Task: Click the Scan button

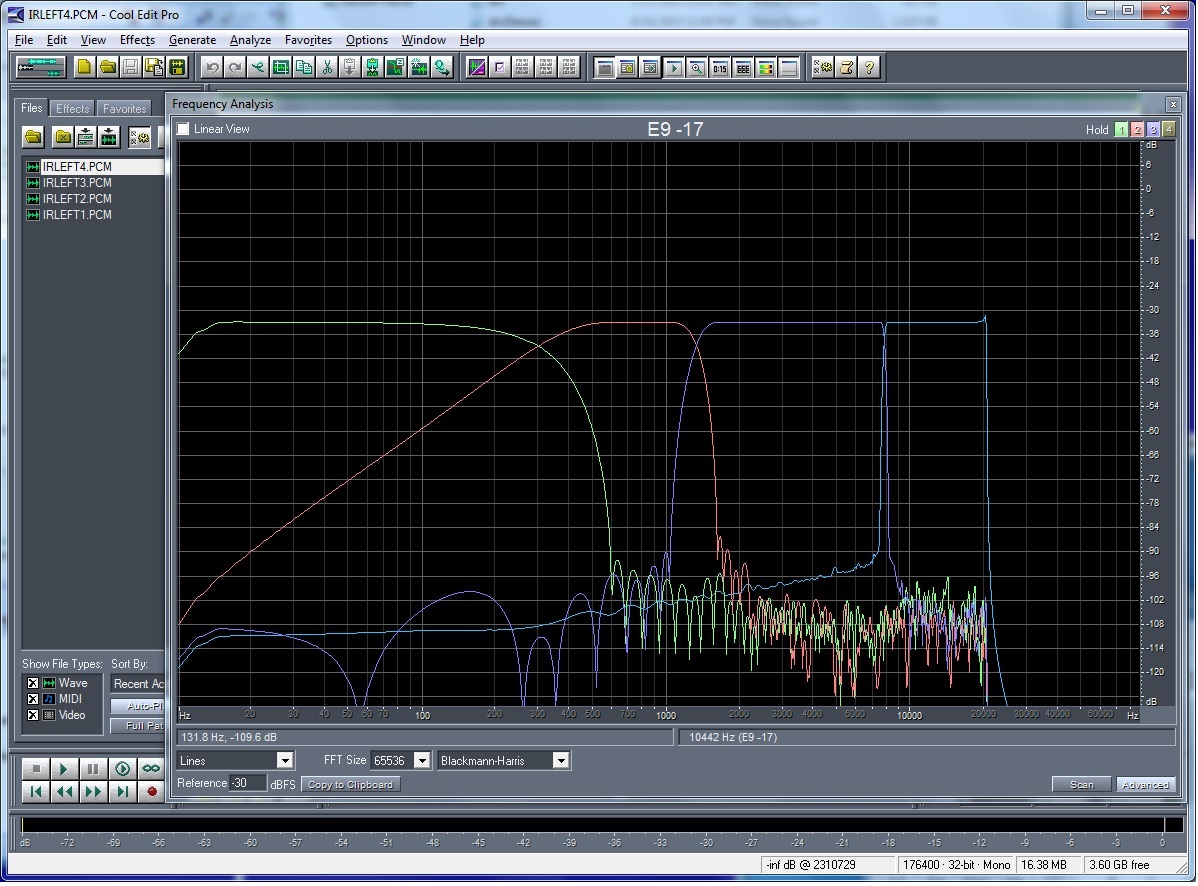Action: (1081, 785)
